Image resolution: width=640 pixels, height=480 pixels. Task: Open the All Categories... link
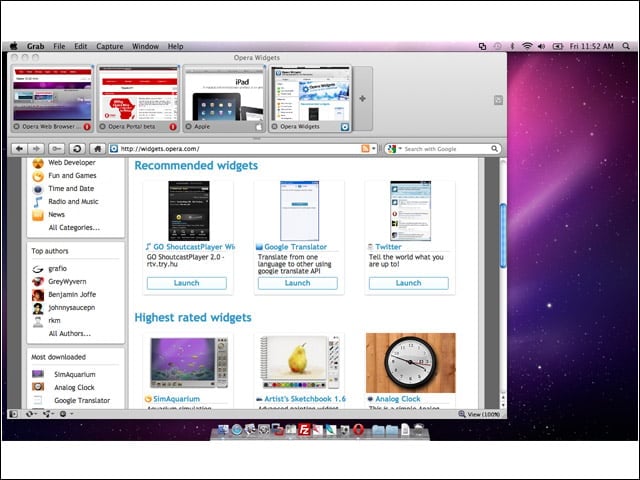(74, 228)
